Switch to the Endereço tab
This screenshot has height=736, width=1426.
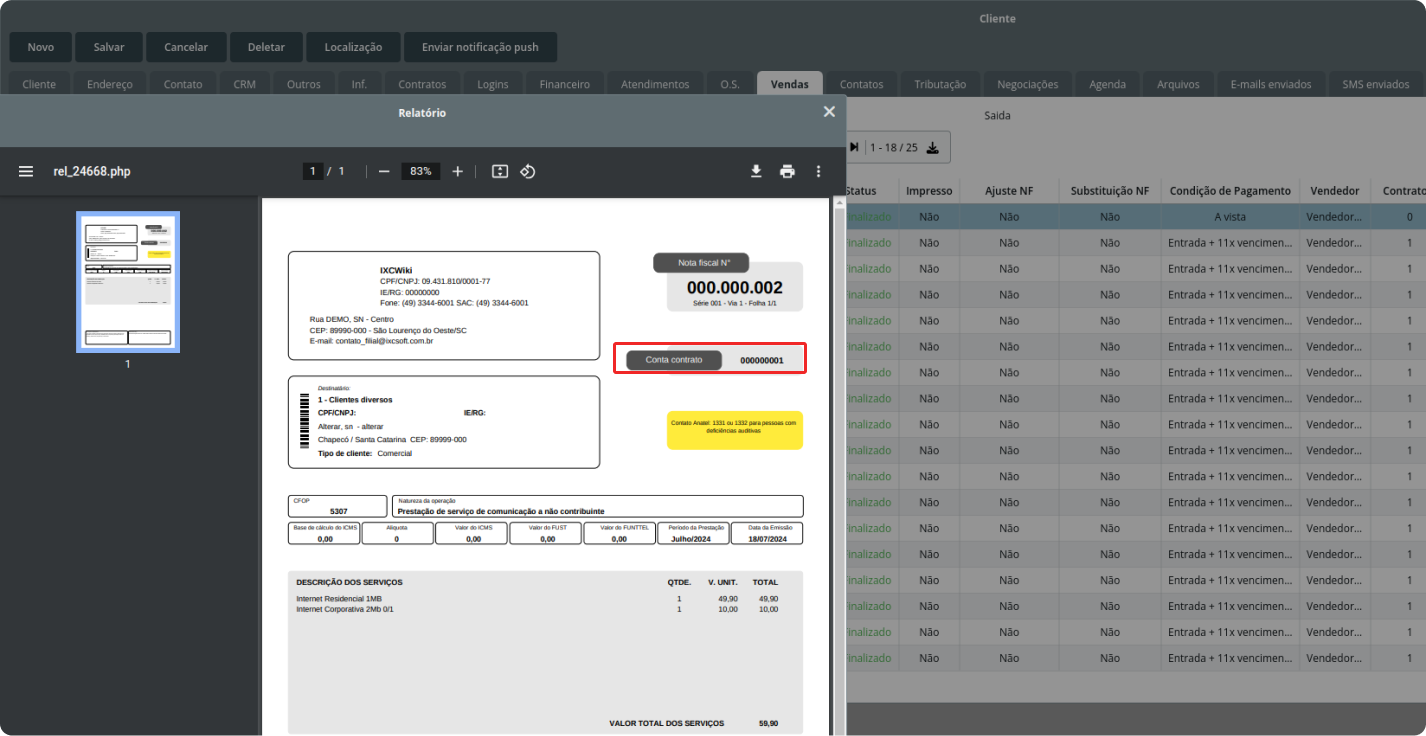pyautogui.click(x=110, y=84)
